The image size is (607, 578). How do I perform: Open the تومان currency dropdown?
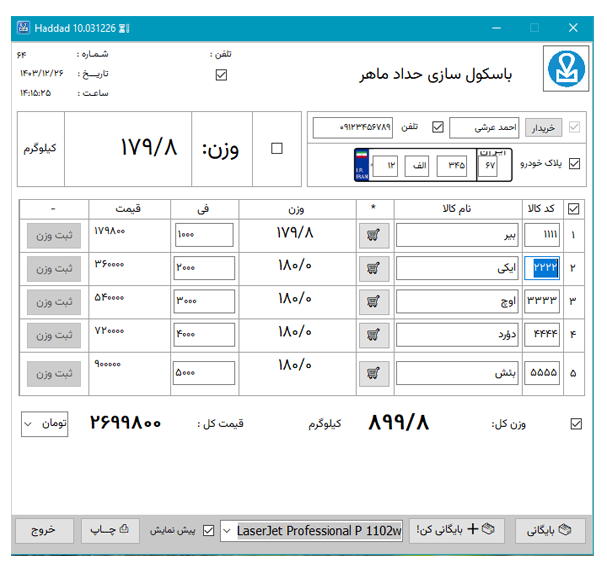coord(45,424)
